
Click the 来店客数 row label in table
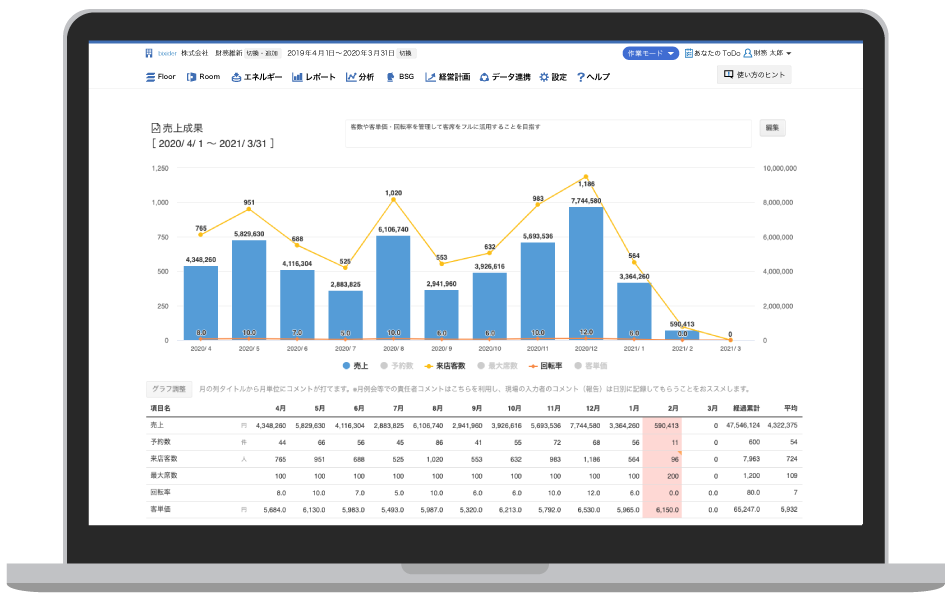tap(164, 459)
